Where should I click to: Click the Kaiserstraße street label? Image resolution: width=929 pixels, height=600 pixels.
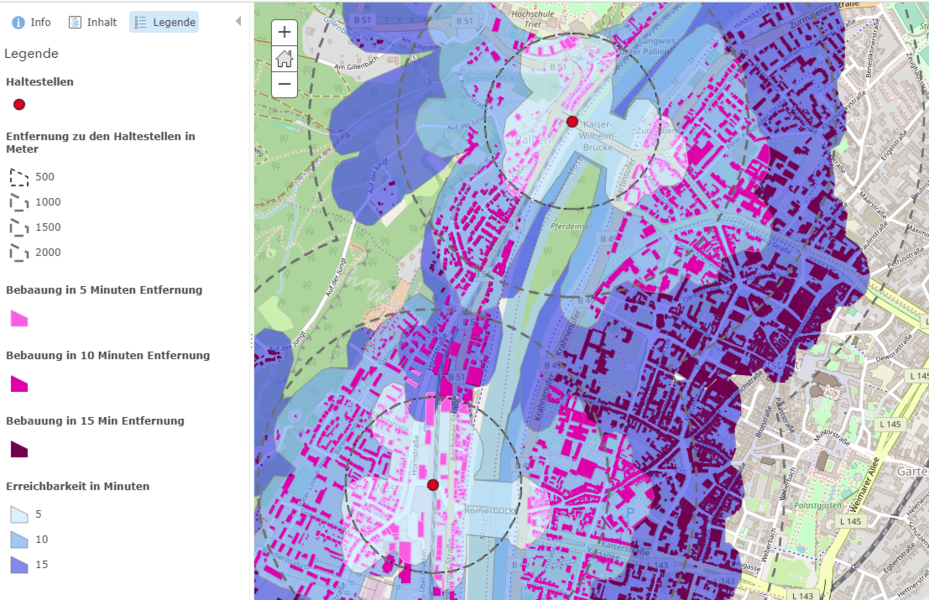coord(626,548)
